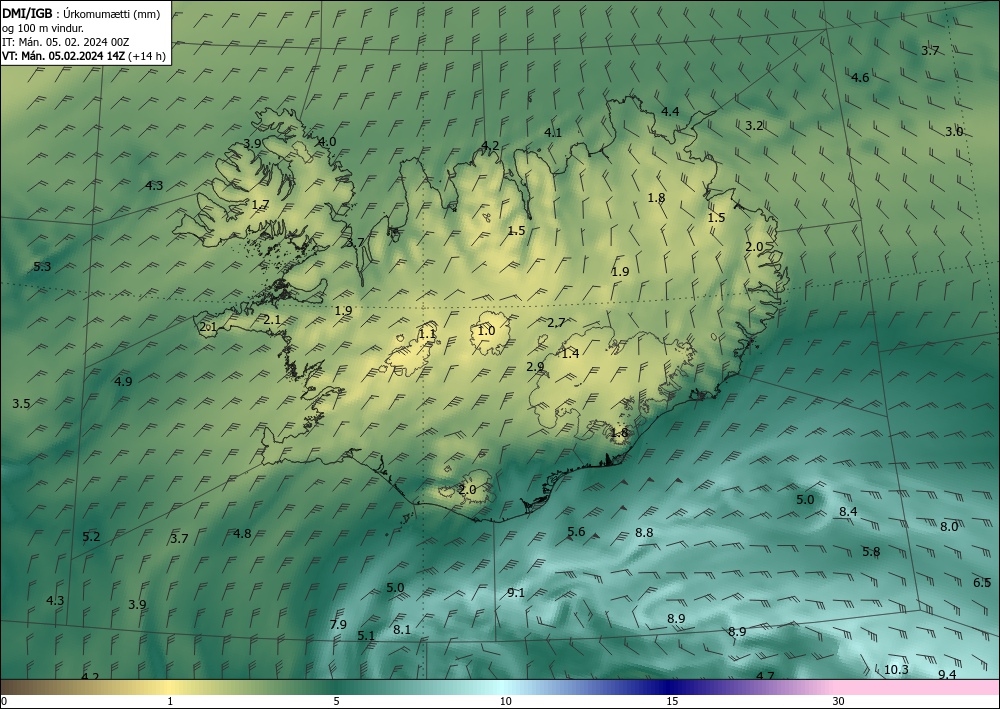Click the 4.8 value label on the map

tap(242, 534)
